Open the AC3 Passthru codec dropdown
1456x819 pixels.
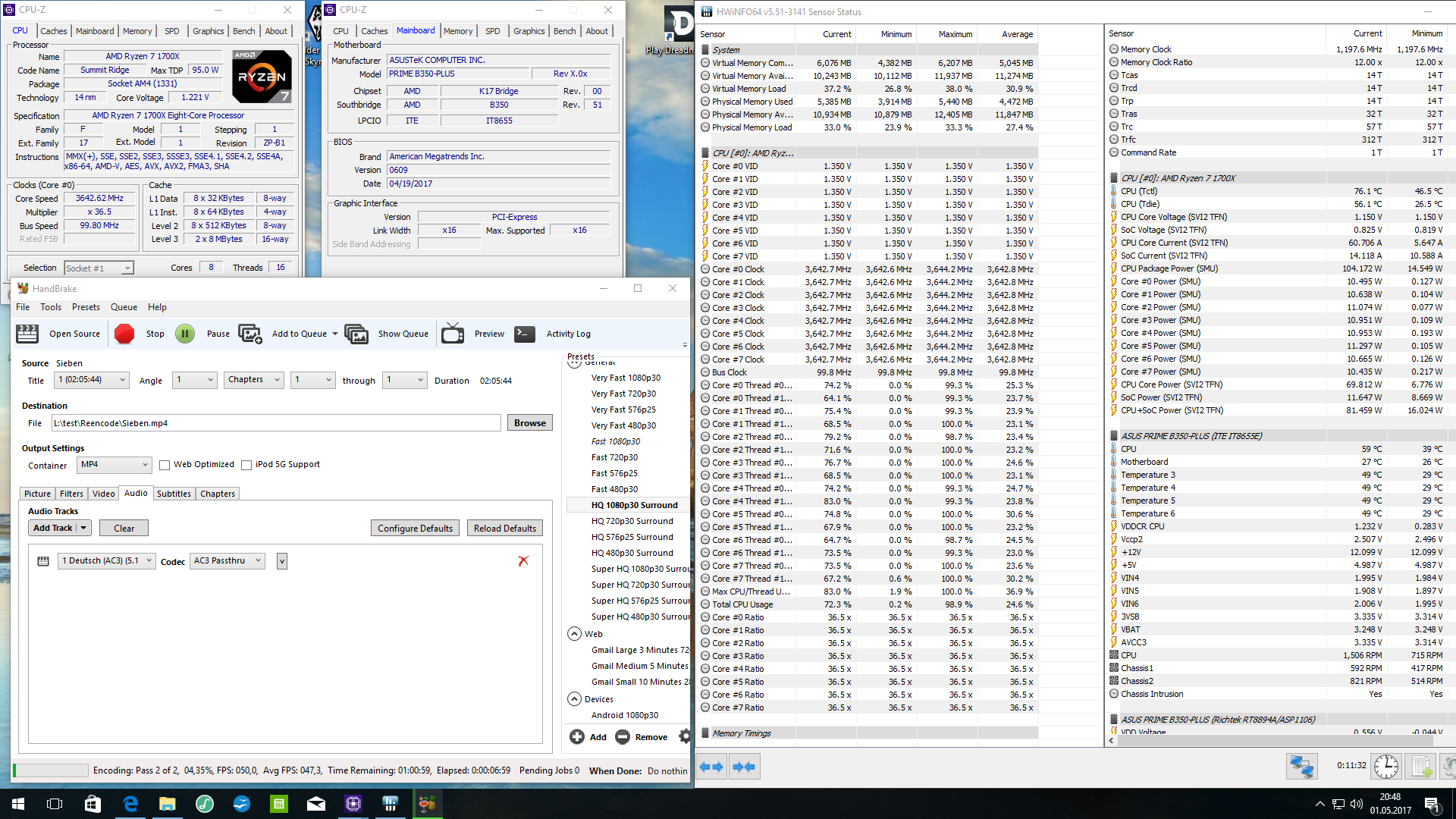click(227, 561)
